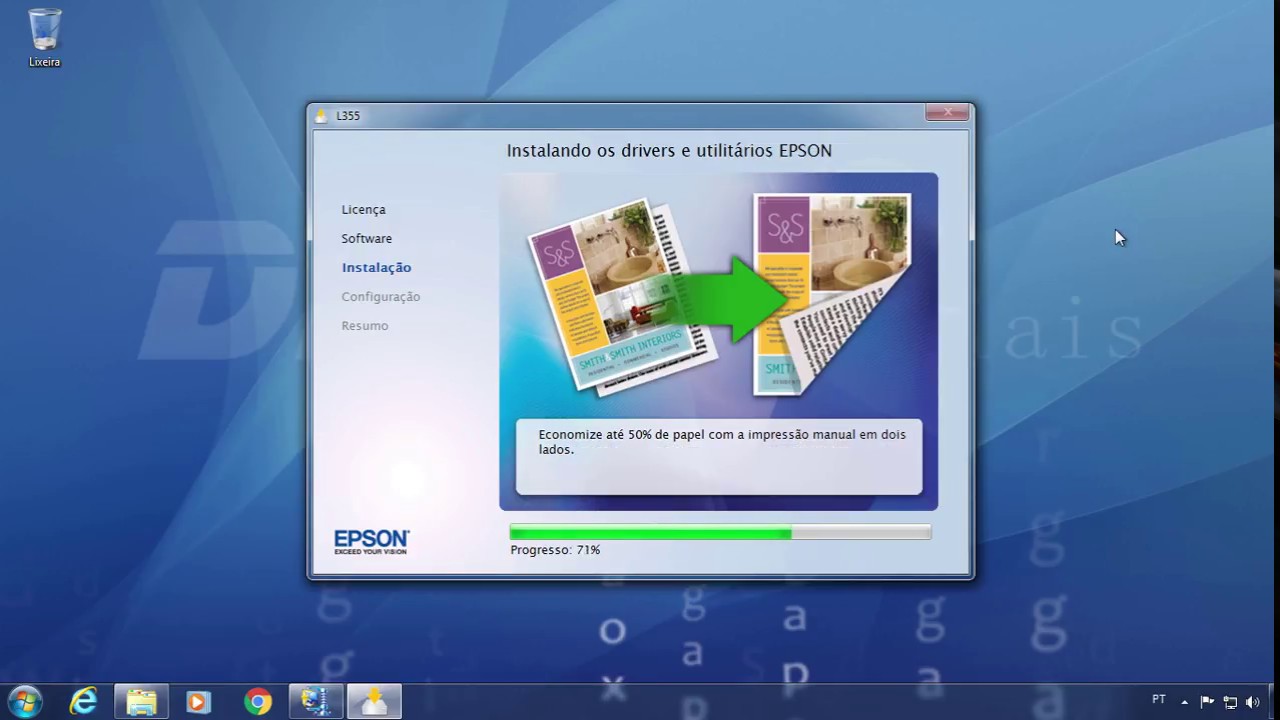This screenshot has height=720, width=1280.
Task: Open the Action Center flag icon
Action: pos(1207,702)
